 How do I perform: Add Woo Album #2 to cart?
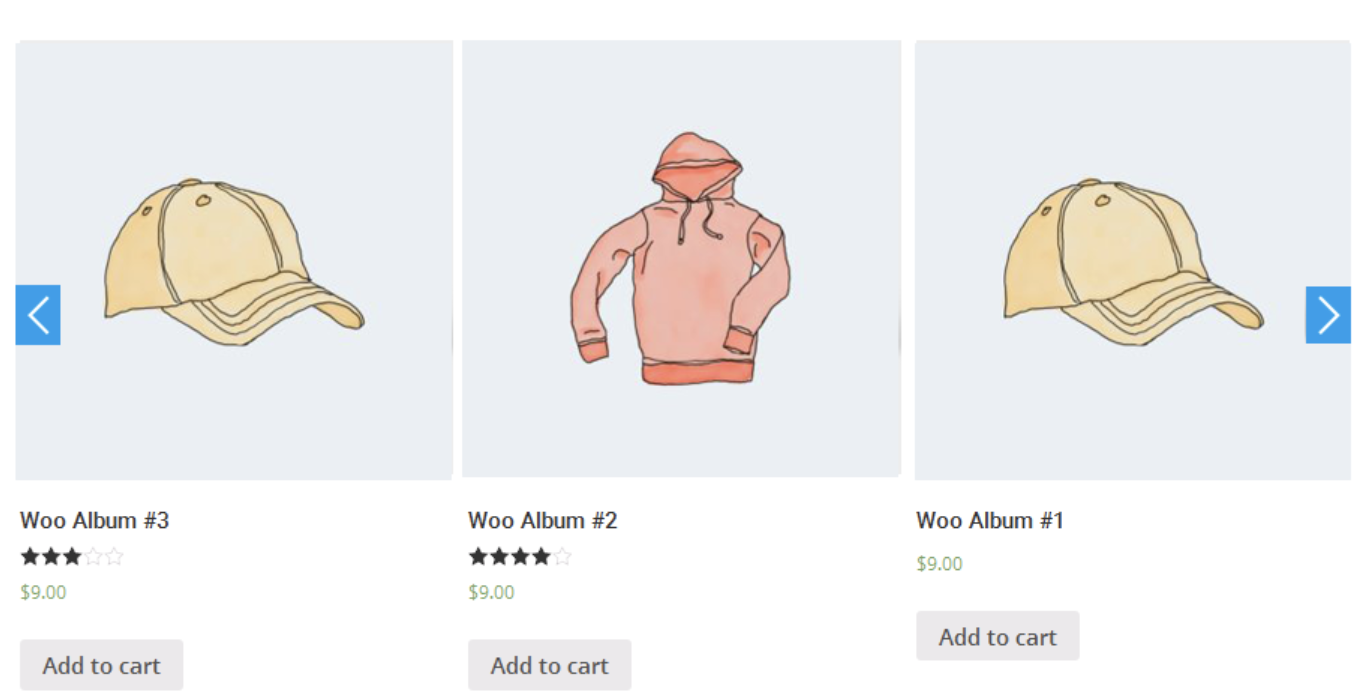549,665
